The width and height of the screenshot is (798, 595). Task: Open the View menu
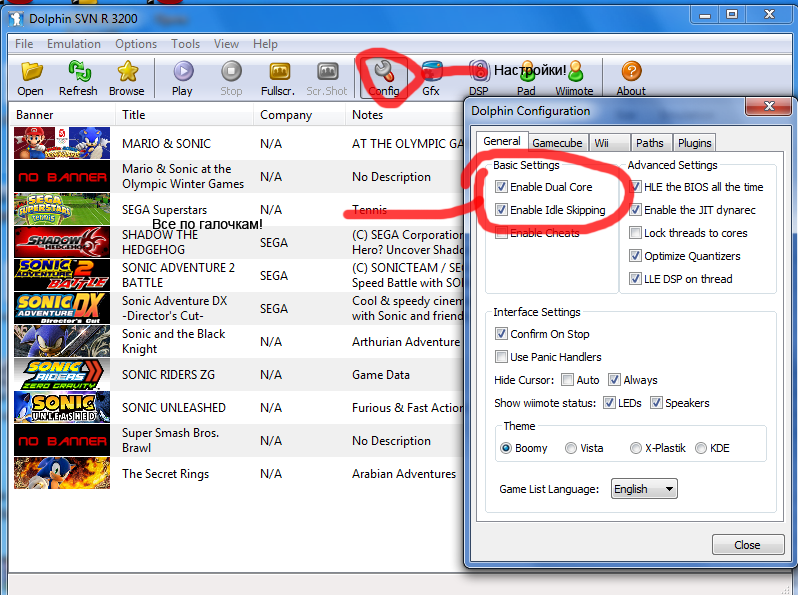click(226, 44)
